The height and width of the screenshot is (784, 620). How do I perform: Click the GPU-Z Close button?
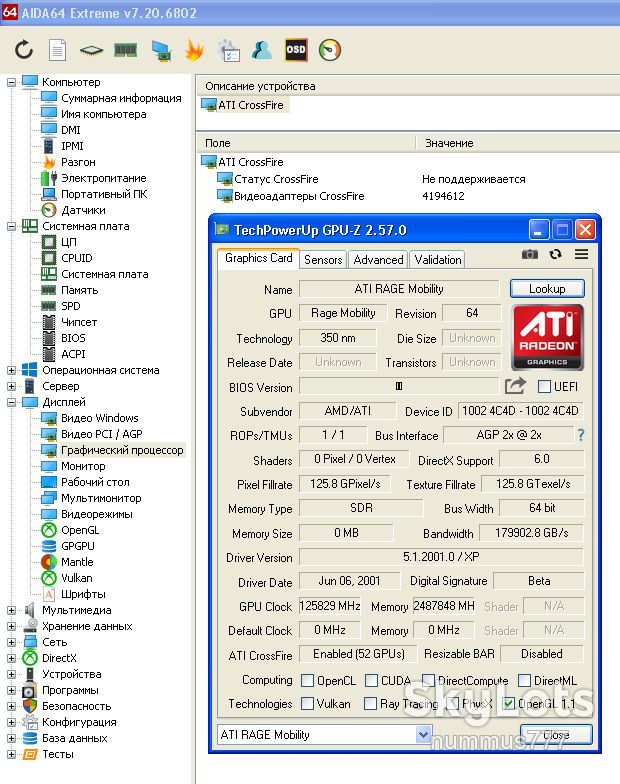tap(556, 734)
